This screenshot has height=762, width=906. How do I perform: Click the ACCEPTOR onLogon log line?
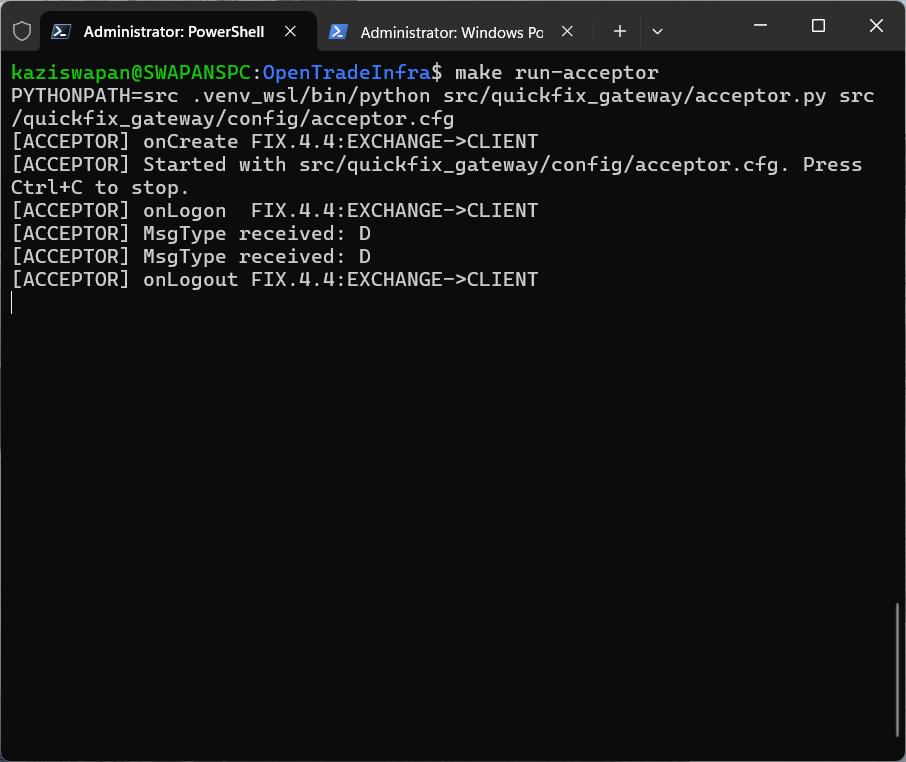click(x=273, y=210)
